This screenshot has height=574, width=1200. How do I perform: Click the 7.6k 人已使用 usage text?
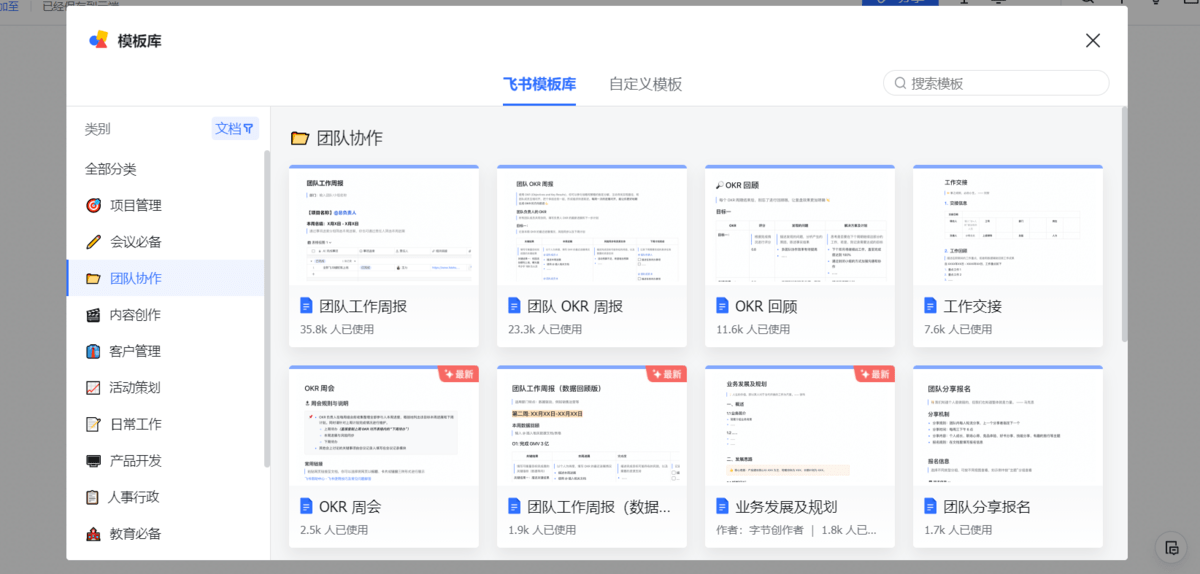point(958,329)
